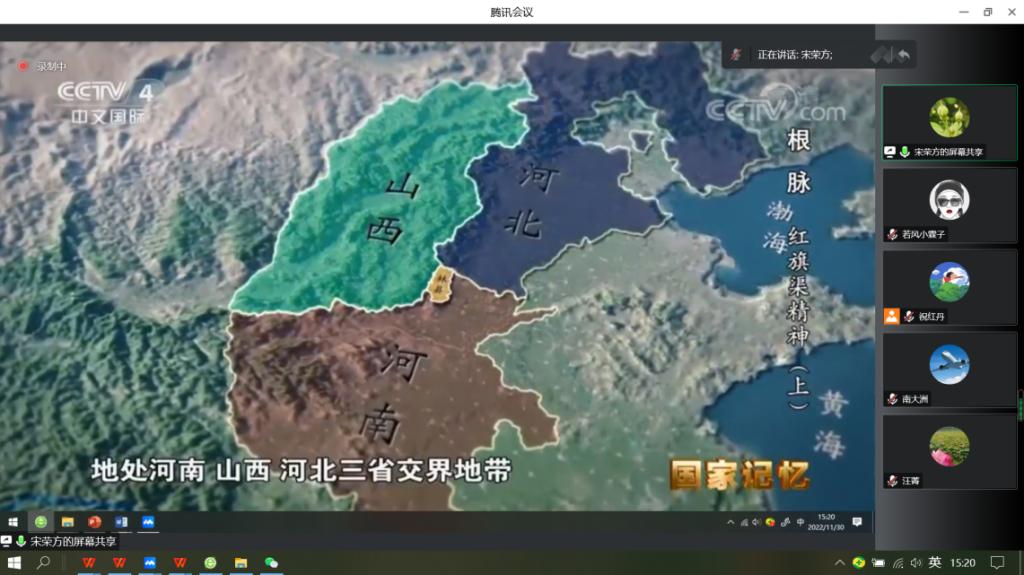Select 汪菁 participant tile
This screenshot has height=575, width=1024.
click(x=949, y=451)
